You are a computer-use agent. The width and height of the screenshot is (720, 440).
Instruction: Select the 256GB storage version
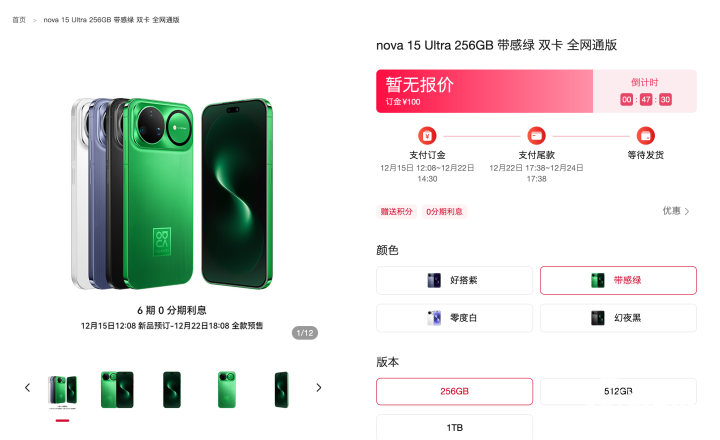point(454,391)
